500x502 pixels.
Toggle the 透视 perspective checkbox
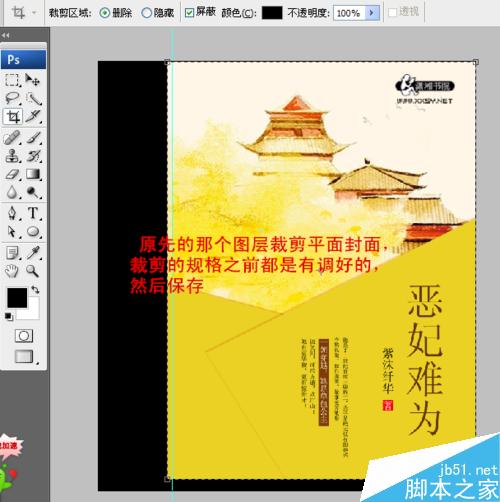[393, 13]
